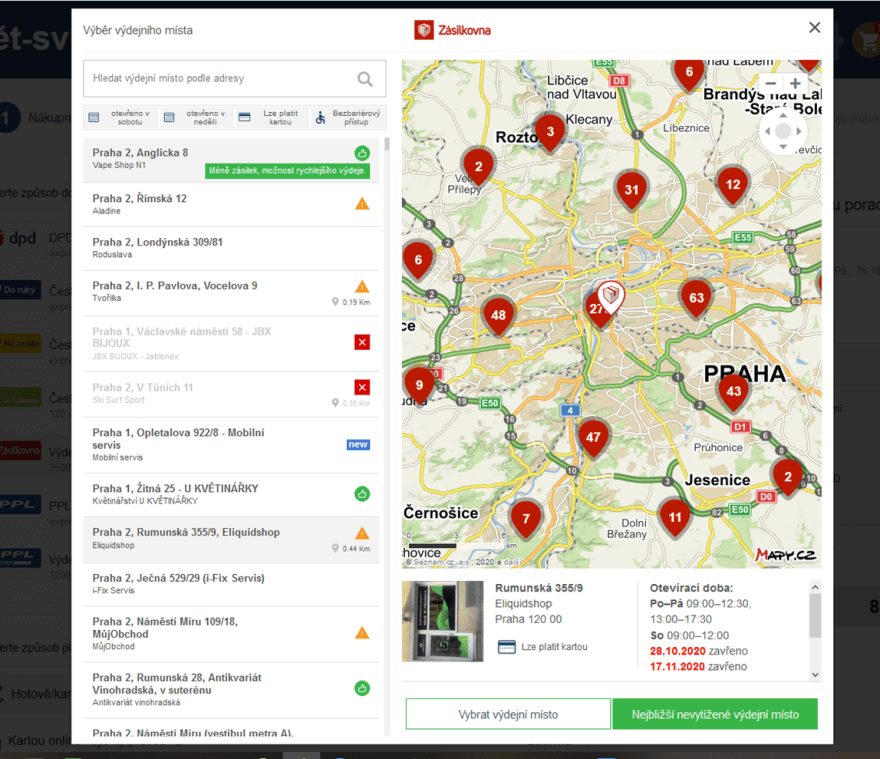
Task: Click the address search field
Action: (235, 79)
